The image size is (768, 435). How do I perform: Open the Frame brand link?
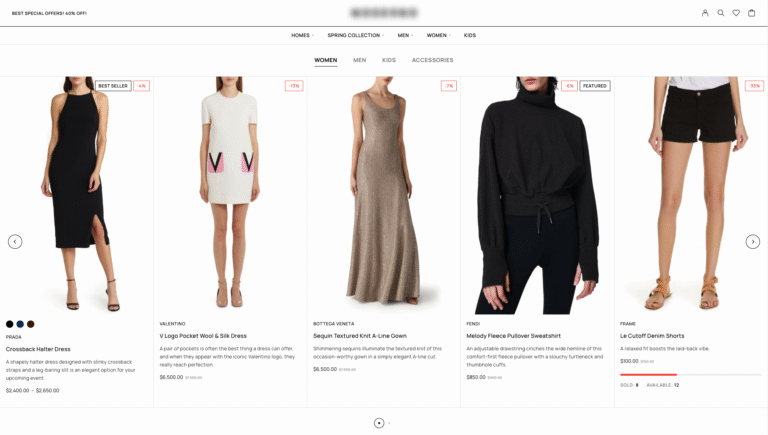pos(627,324)
